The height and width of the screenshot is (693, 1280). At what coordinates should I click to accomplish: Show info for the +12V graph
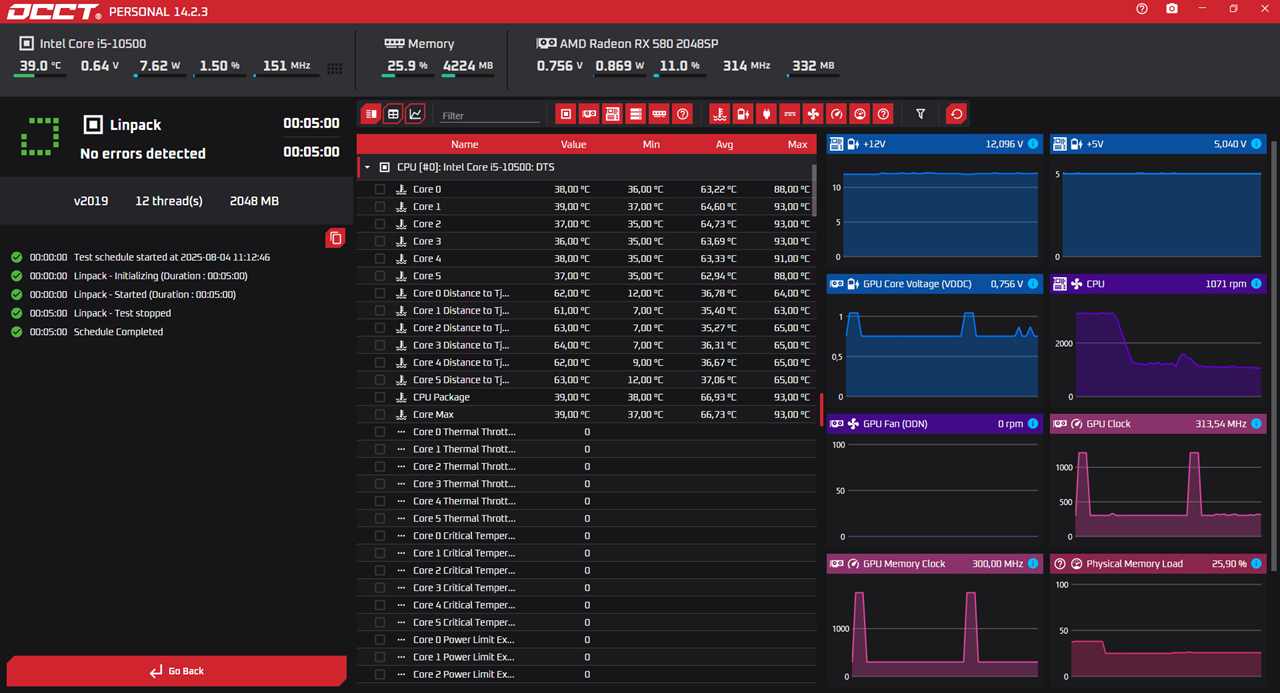click(x=1033, y=144)
